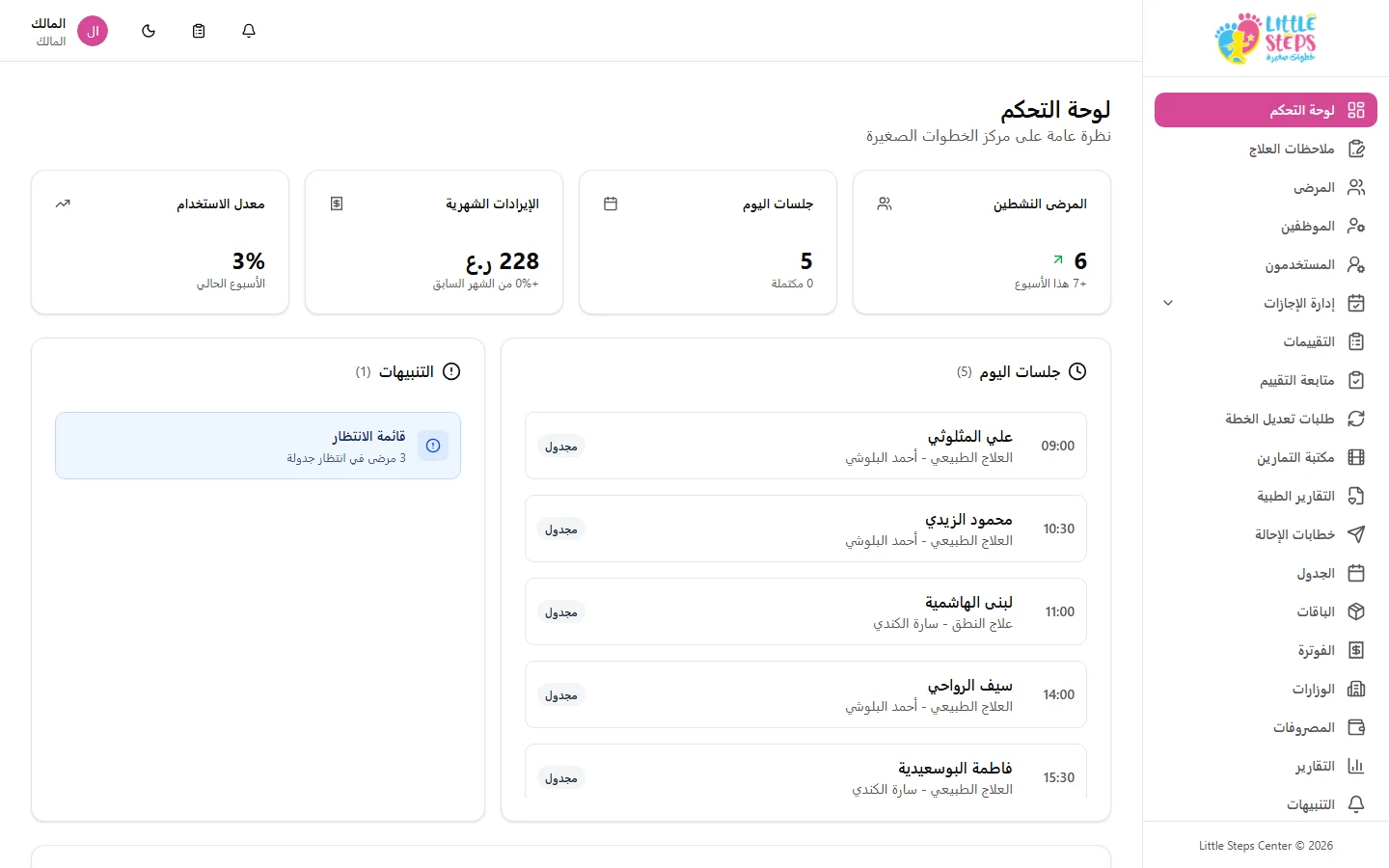The image size is (1389, 868).
Task: Open the جلسات اليوم summary card showing 5
Action: (x=708, y=242)
